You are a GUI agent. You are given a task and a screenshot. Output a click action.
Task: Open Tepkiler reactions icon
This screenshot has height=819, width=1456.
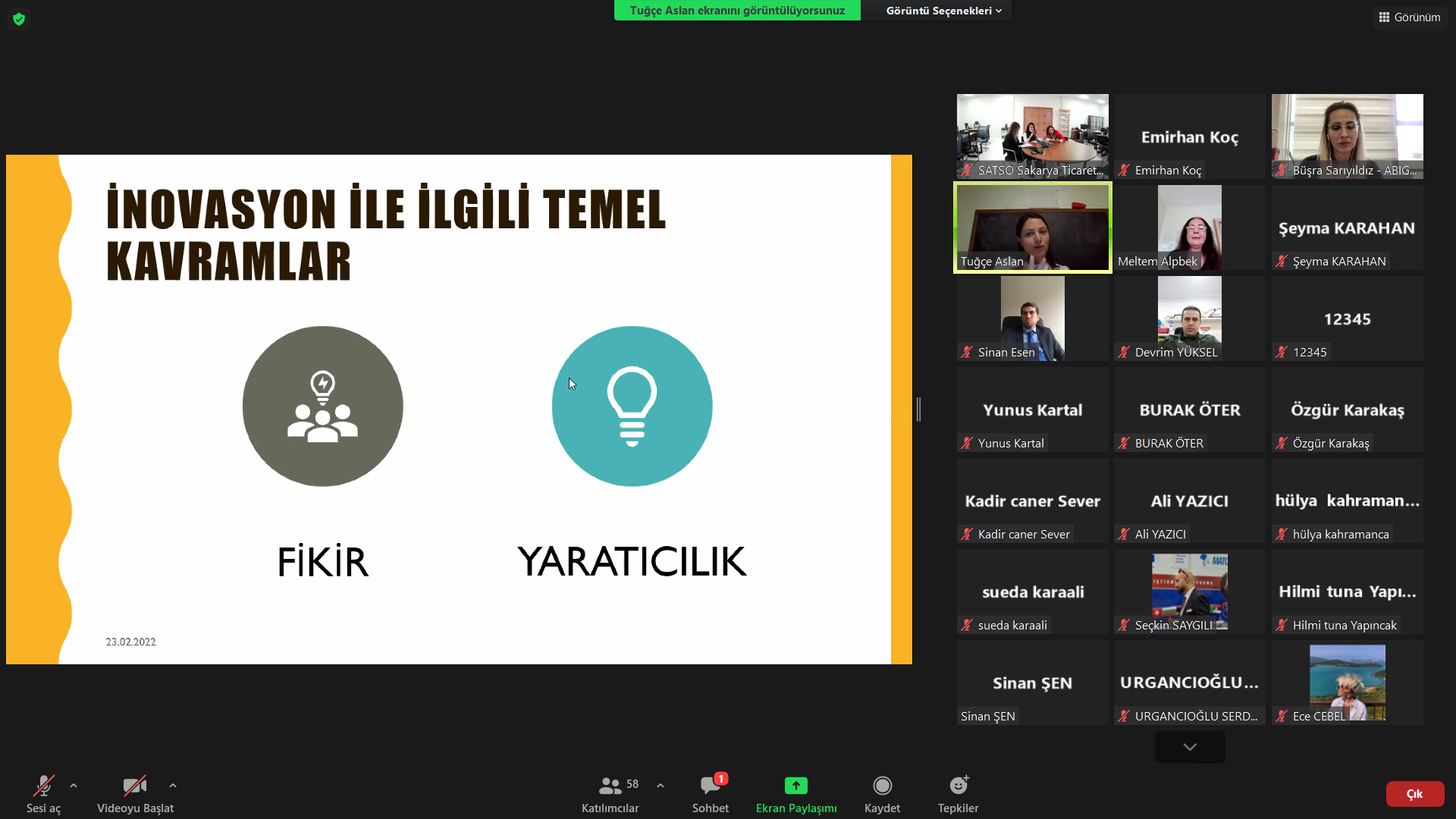point(958,786)
